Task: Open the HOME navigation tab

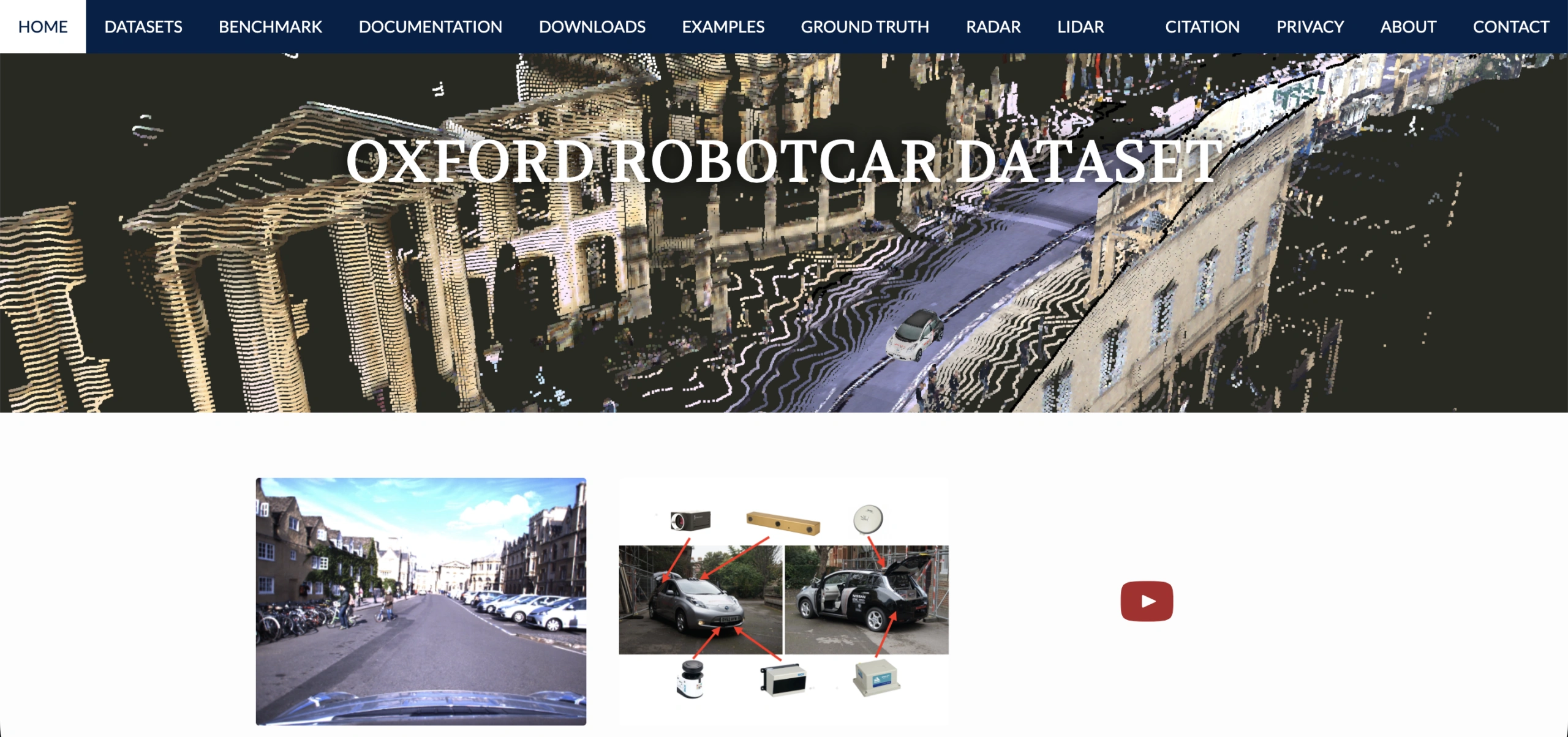Action: coord(43,26)
